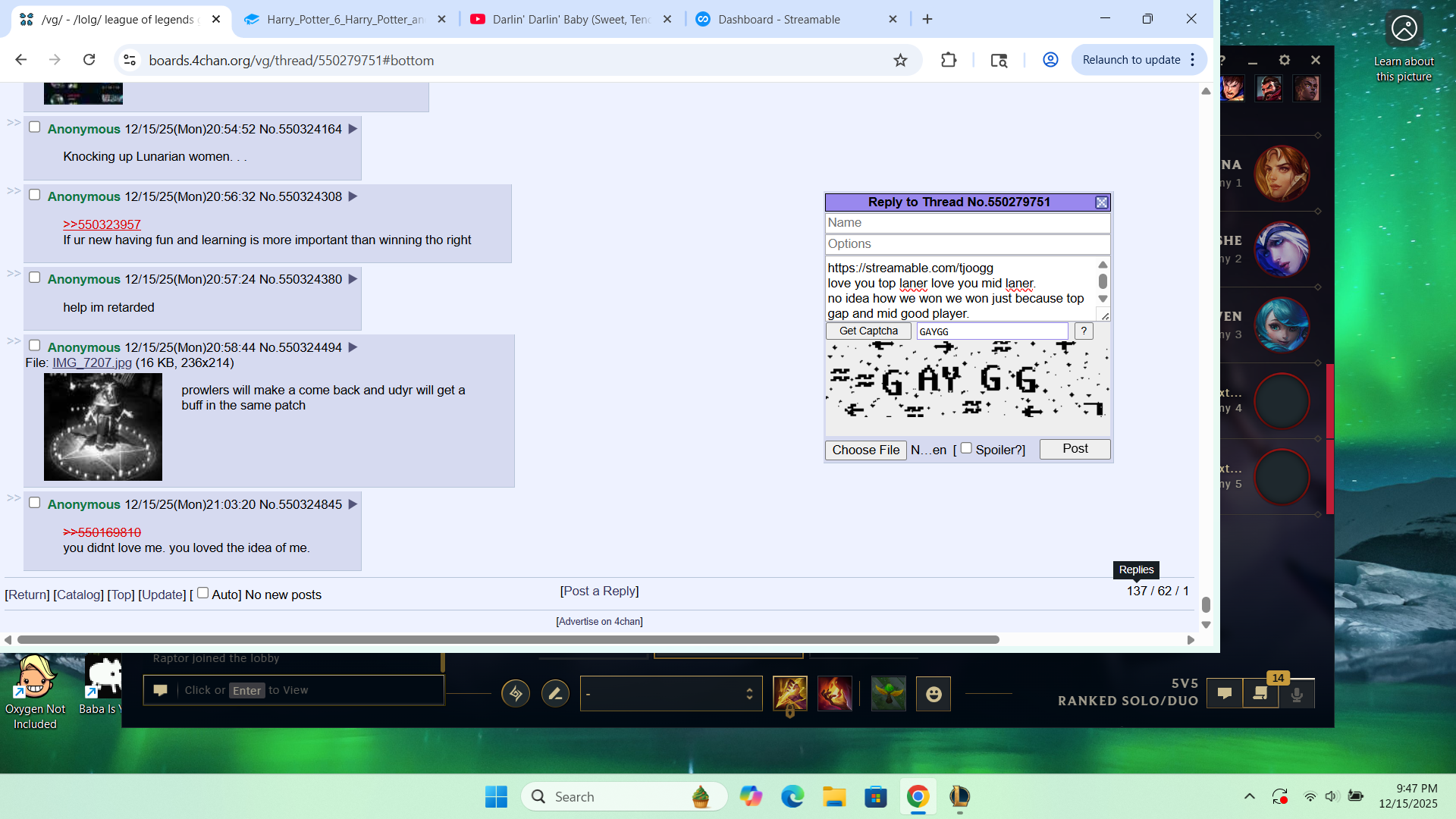Screen dimensions: 1456x819
Task: Select post No.550324164 checkbox
Action: point(34,127)
